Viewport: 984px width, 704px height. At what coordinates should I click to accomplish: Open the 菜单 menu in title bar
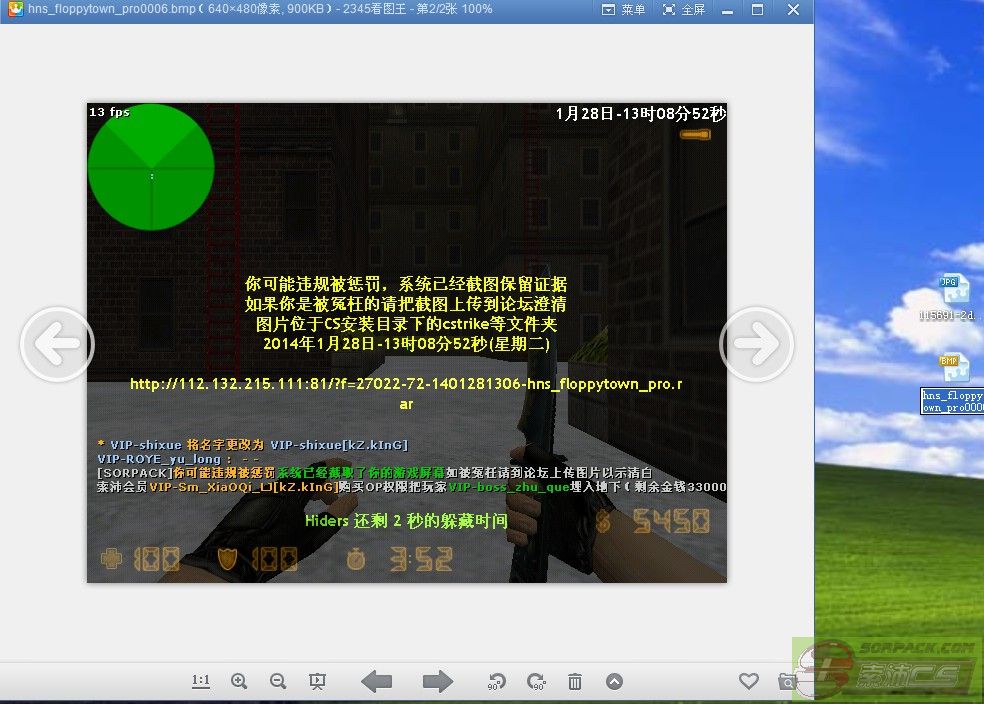(x=624, y=9)
